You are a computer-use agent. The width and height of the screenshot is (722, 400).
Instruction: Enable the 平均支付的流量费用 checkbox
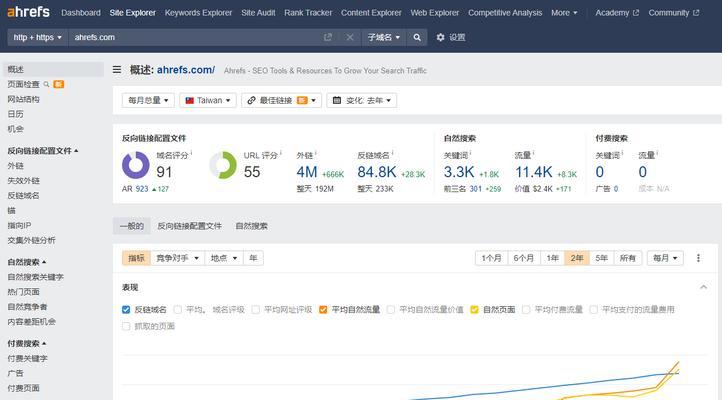[594, 310]
